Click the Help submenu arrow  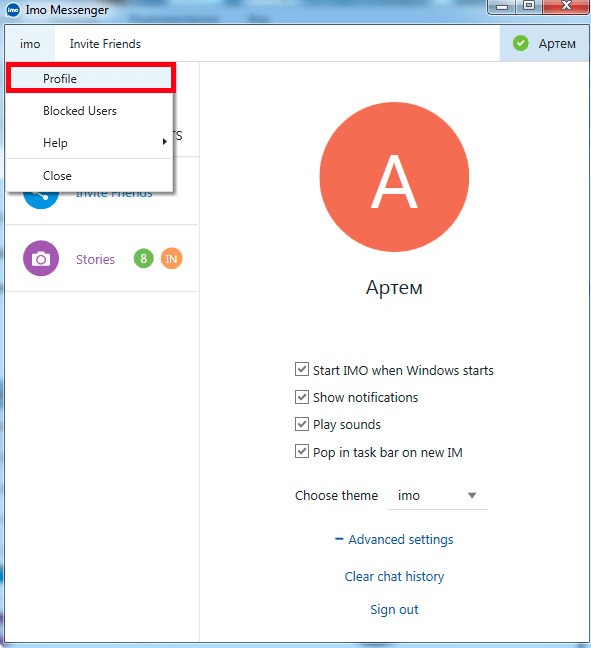pyautogui.click(x=164, y=142)
